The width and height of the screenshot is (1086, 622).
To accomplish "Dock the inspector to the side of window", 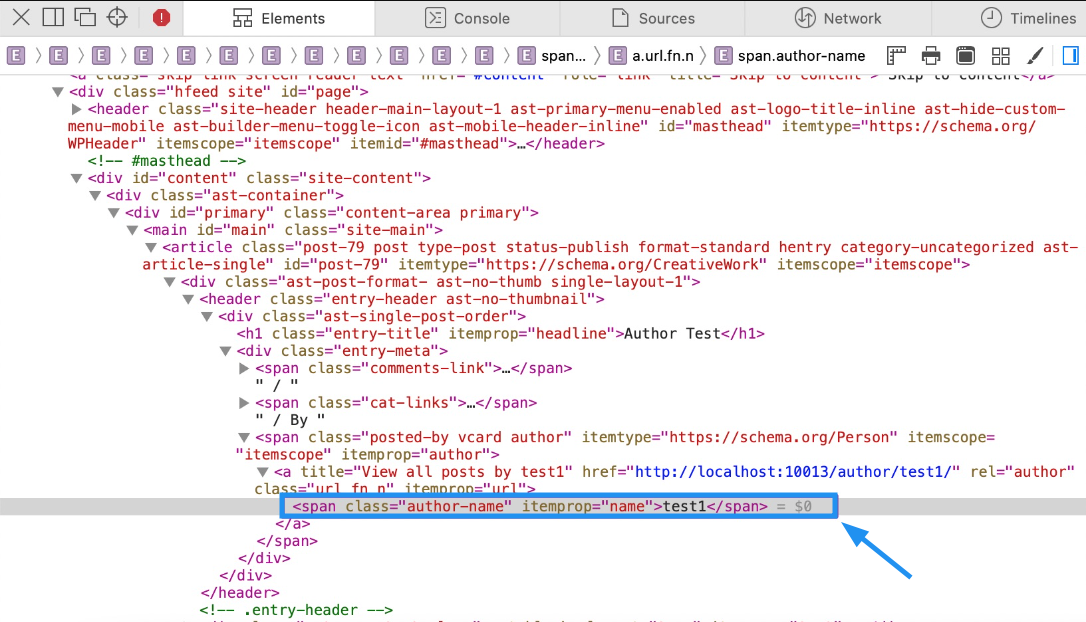I will click(53, 17).
